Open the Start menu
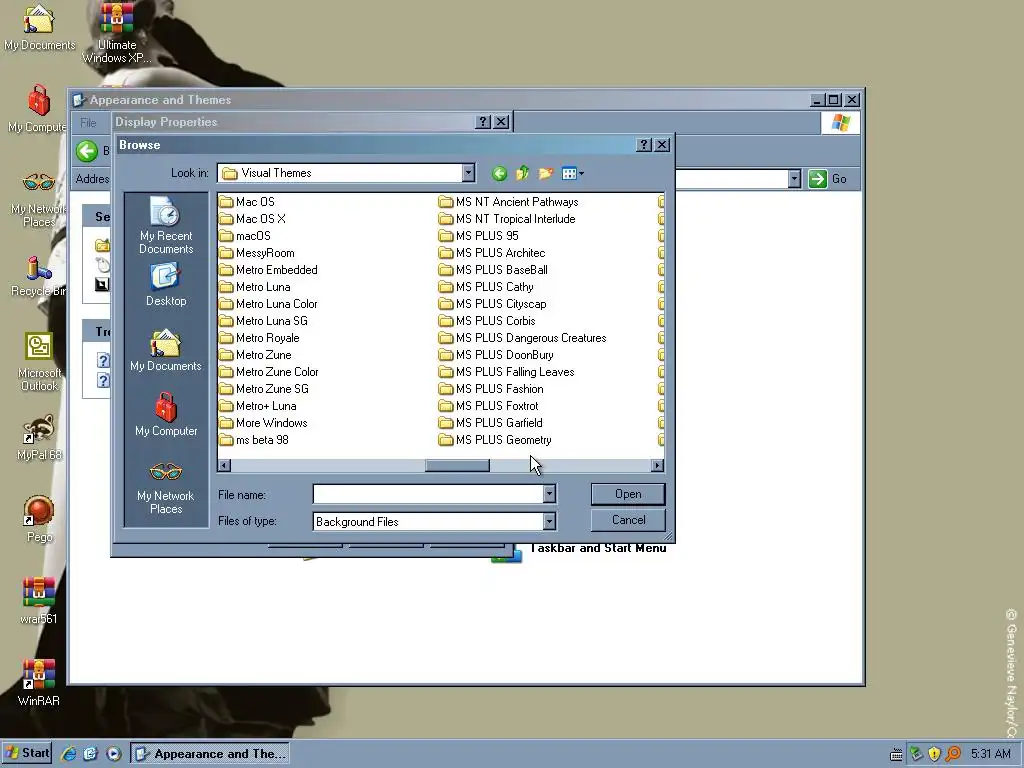Screen dimensions: 1024x768 (x=27, y=753)
